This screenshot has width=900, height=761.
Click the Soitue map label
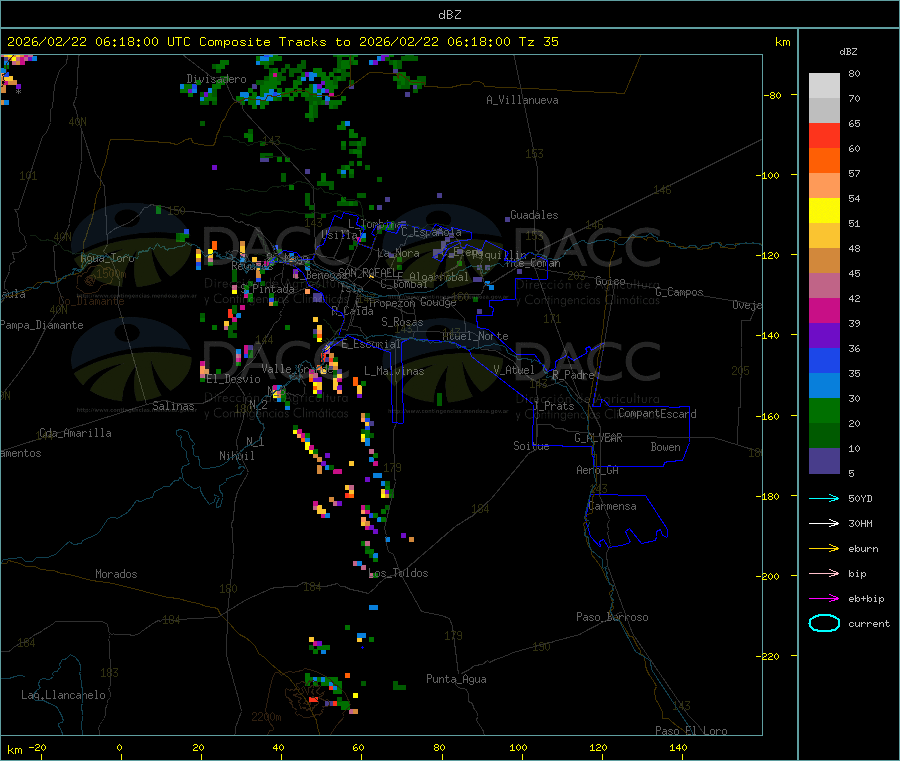(x=531, y=446)
